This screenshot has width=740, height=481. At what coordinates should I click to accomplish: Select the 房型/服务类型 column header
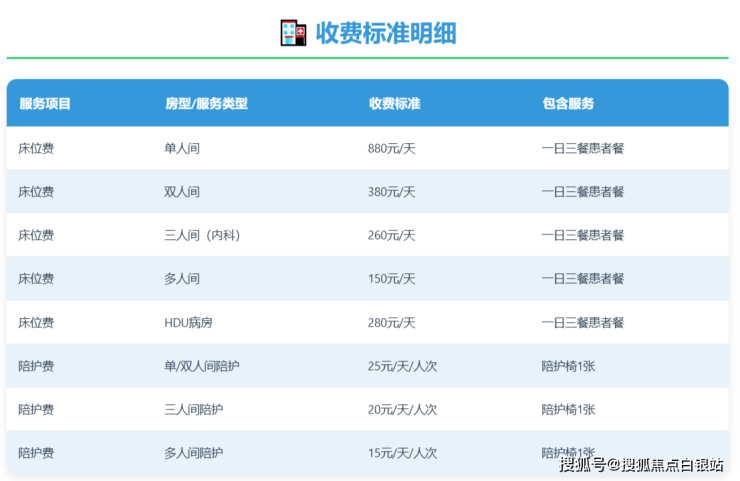(206, 103)
